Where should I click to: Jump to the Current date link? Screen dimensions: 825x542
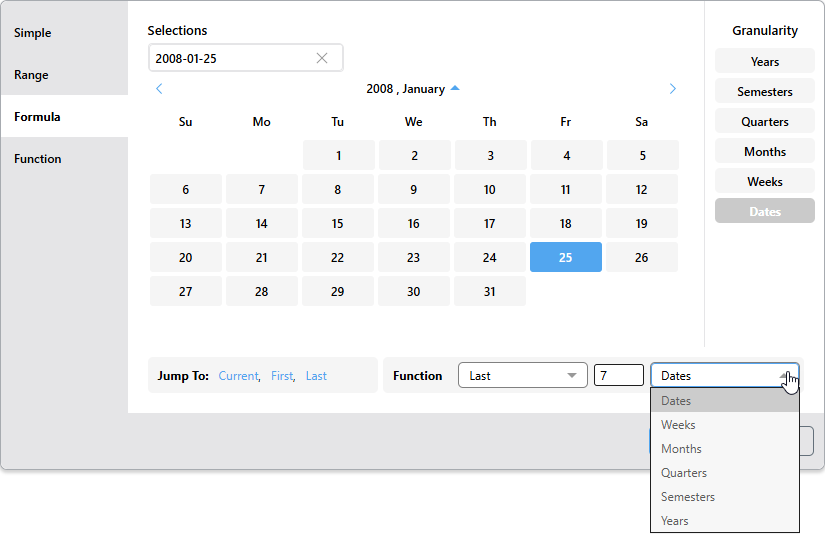click(x=238, y=376)
